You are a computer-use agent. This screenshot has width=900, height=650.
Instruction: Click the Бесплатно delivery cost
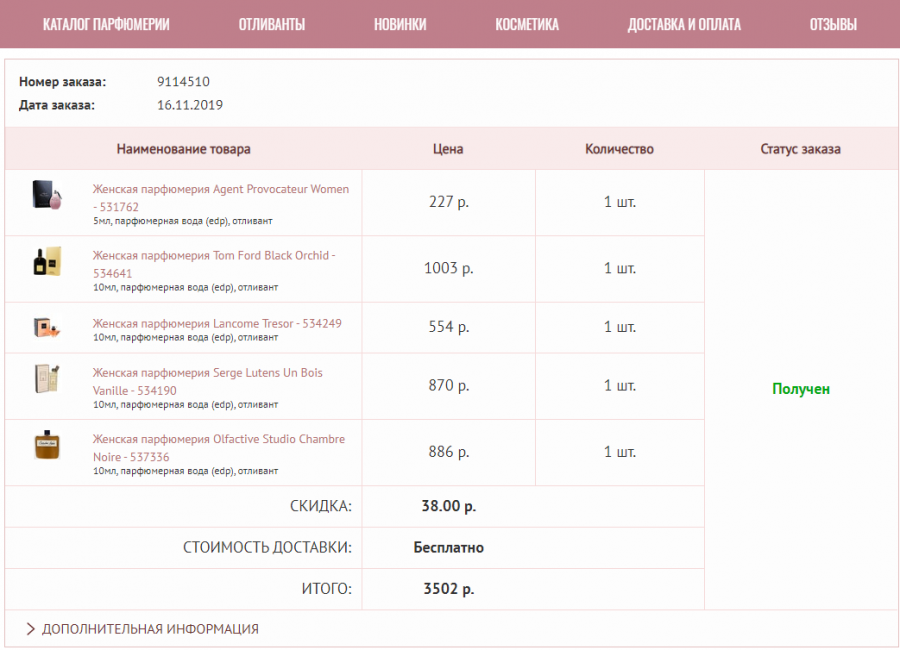coord(448,548)
